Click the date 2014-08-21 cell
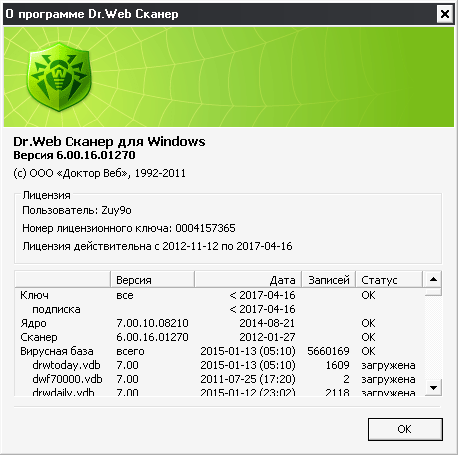Screen dimensions: 458x455 coord(267,323)
